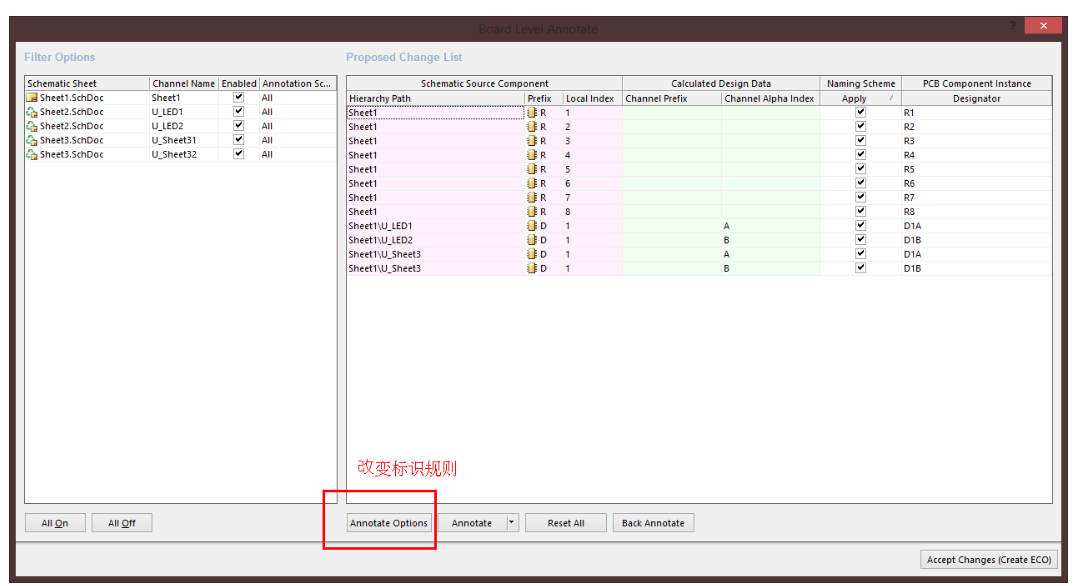Disable the Enabled checkbox for U_Sheet32

(x=237, y=154)
